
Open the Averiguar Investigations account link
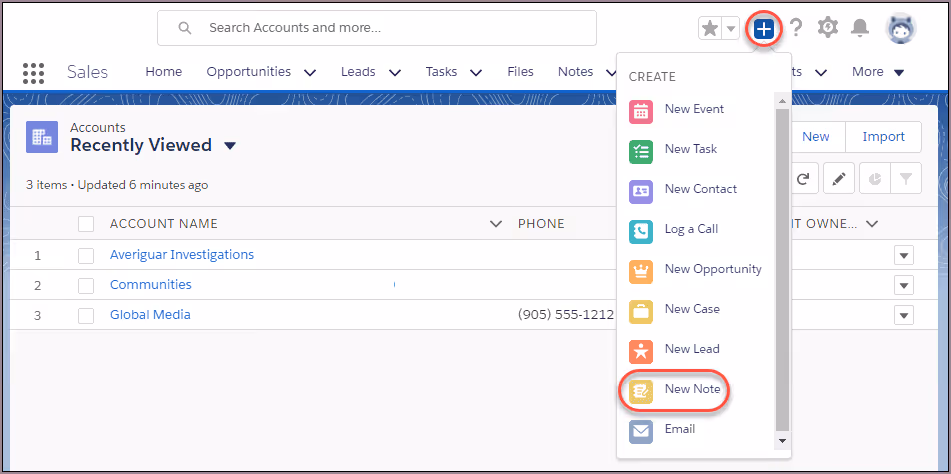tap(182, 255)
